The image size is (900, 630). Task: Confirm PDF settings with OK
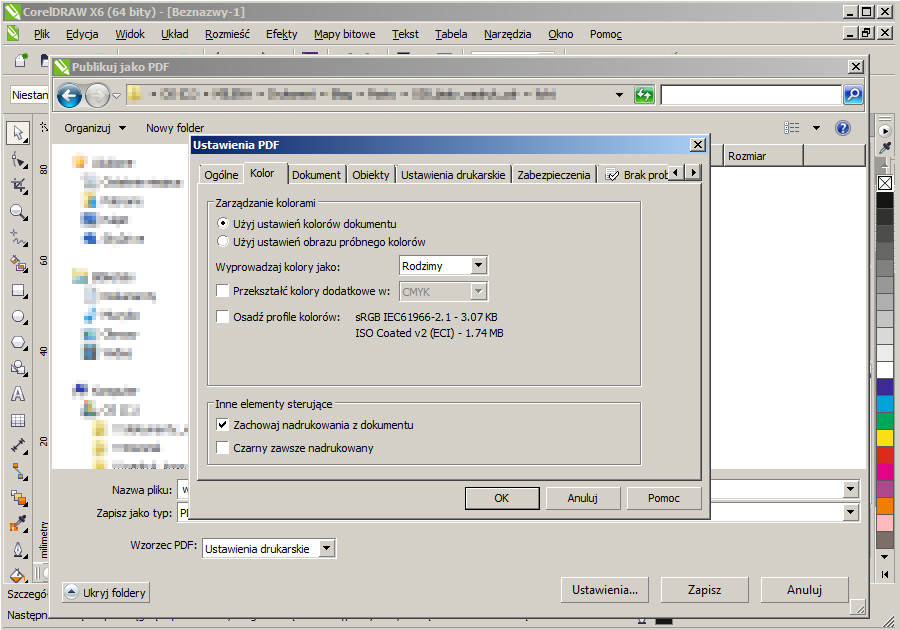pyautogui.click(x=502, y=498)
